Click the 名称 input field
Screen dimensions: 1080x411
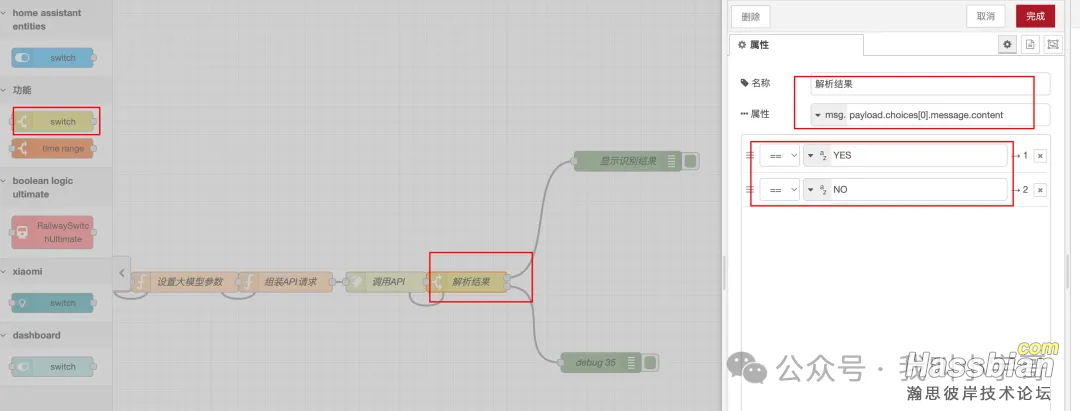(x=930, y=84)
